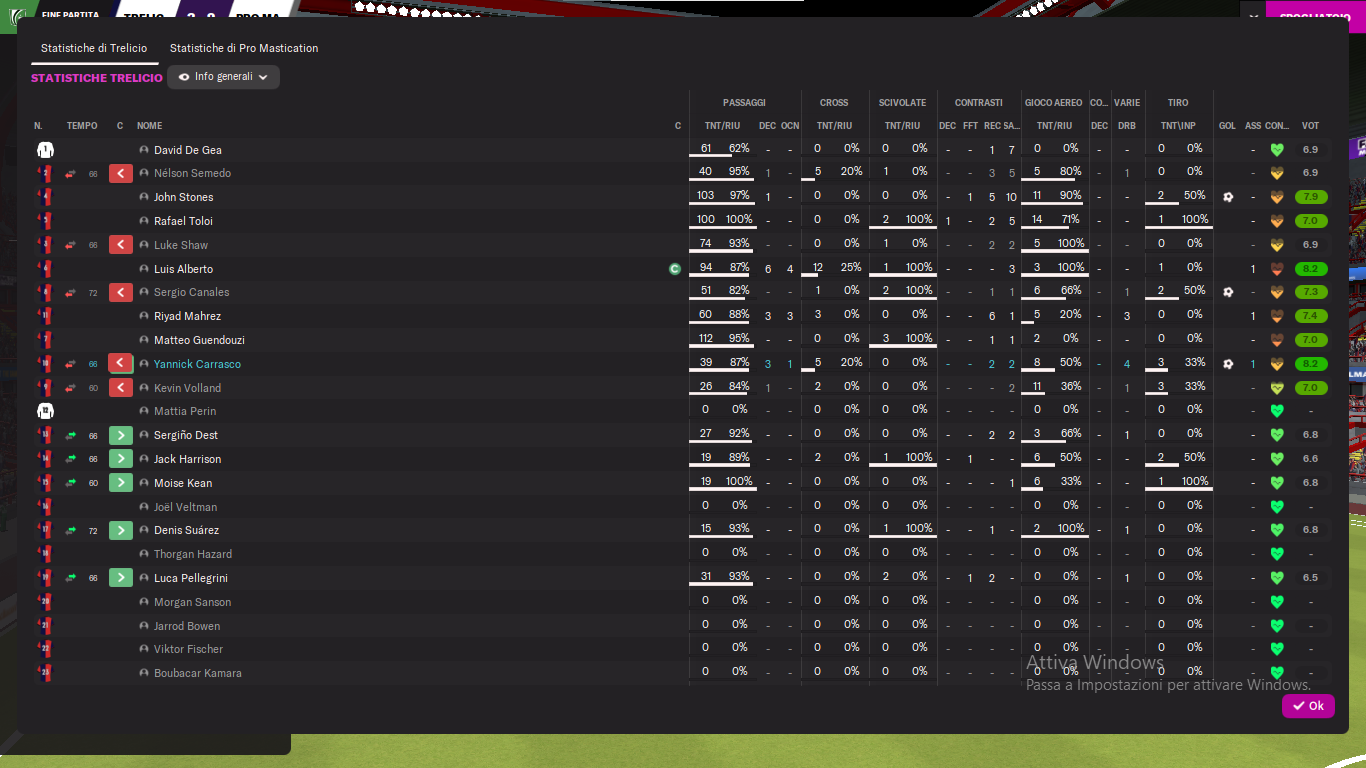1366x768 pixels.
Task: Click the condition heart icon for Mattia Perin
Action: (1277, 411)
